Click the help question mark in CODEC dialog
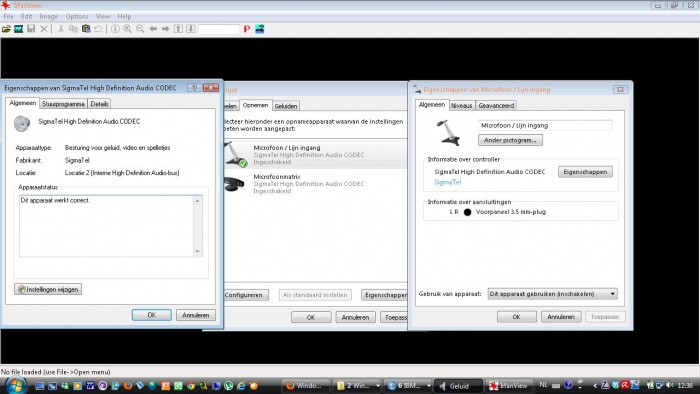 194,87
